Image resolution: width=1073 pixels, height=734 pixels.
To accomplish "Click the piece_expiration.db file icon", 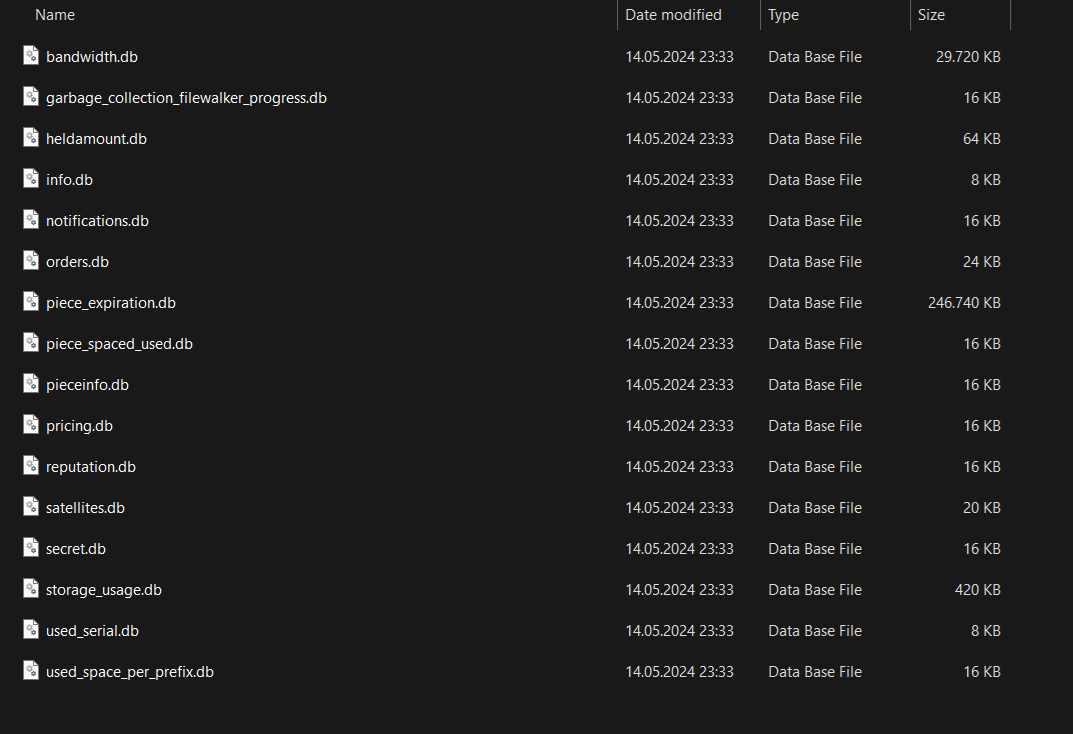I will click(31, 302).
